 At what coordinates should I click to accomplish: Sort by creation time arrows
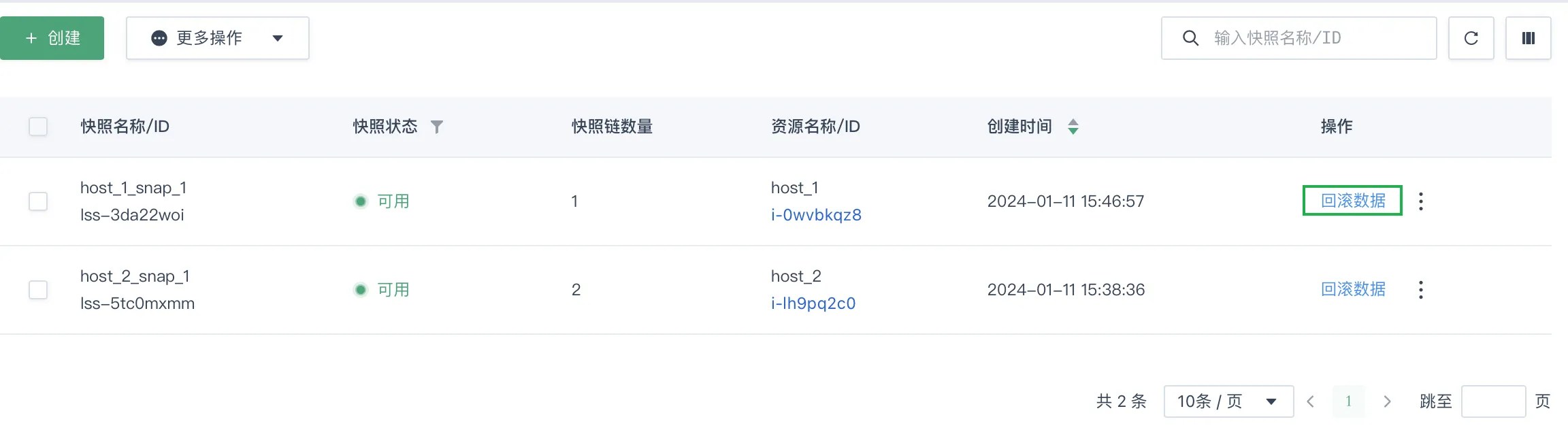click(1073, 127)
